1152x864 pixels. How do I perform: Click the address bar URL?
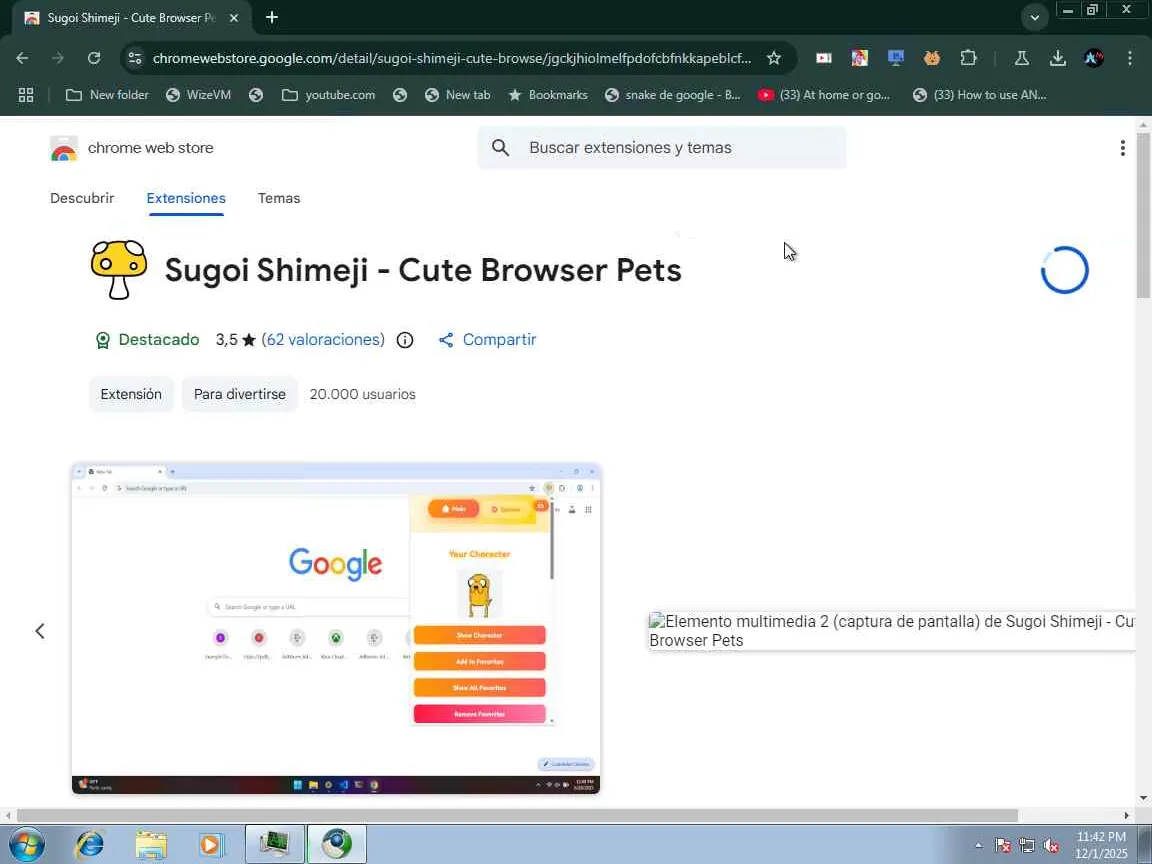pyautogui.click(x=452, y=58)
